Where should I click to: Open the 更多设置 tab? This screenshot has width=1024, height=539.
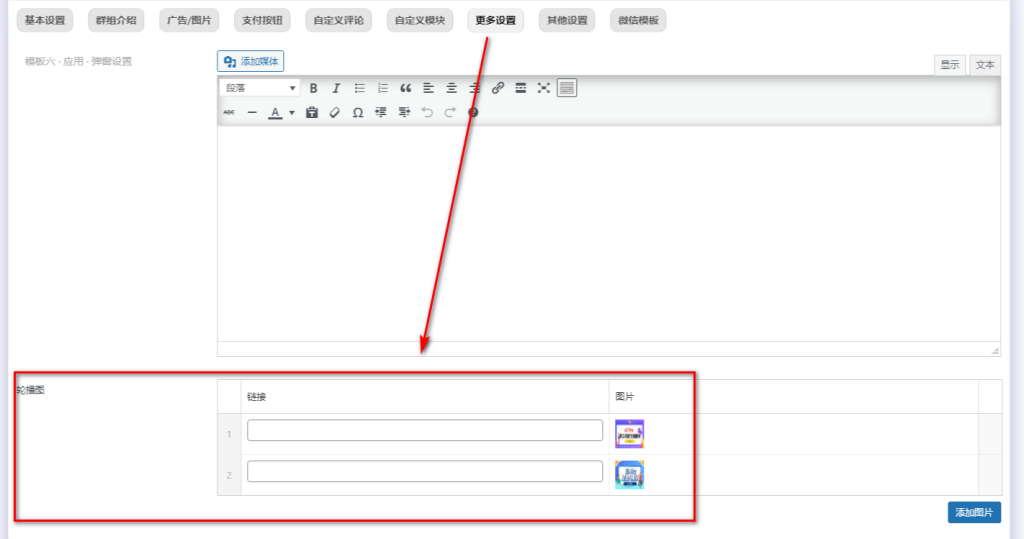click(x=496, y=20)
